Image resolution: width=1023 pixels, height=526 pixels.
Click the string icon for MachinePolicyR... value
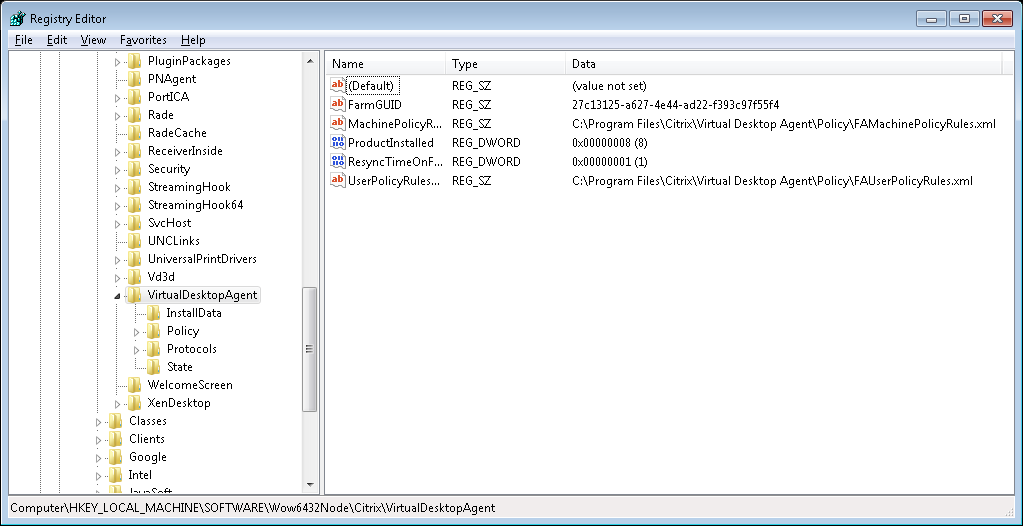click(x=337, y=123)
